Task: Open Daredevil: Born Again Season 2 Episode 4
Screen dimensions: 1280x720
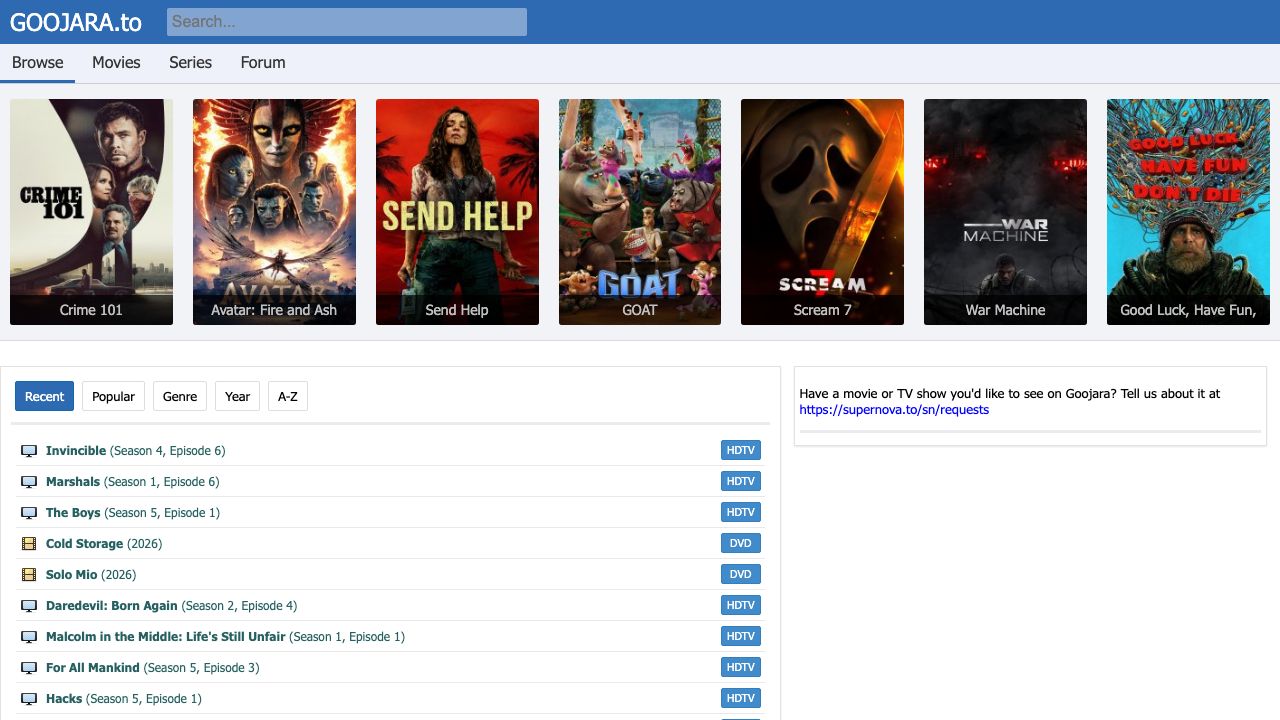Action: 171,606
